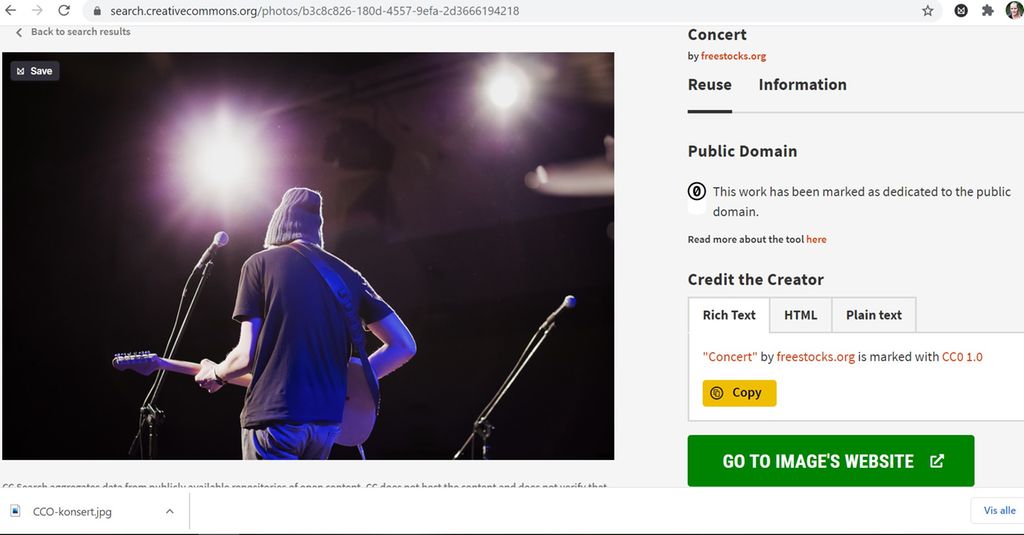1024x535 pixels.
Task: Save the concert photo
Action: point(35,71)
